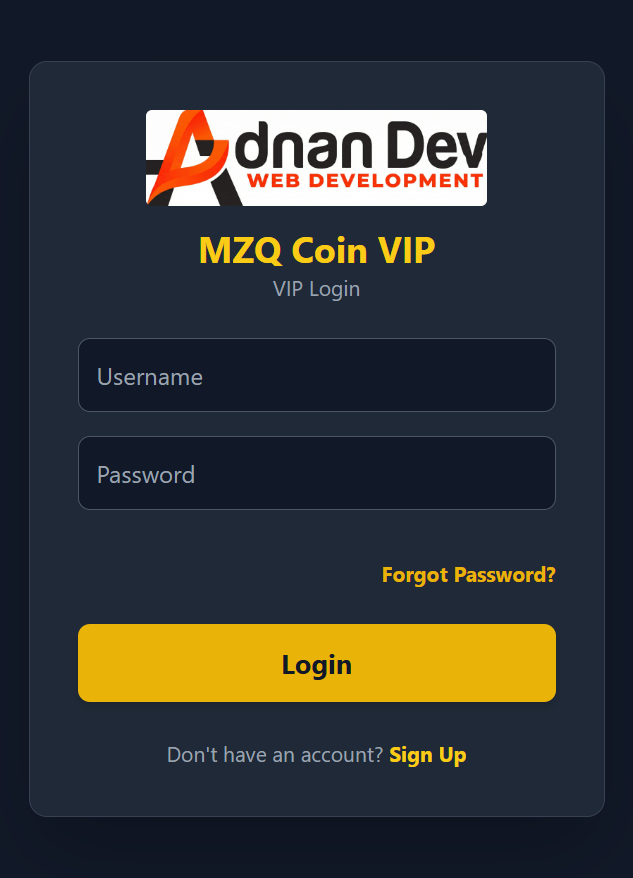
Task: Open the Forgot Password? link
Action: click(469, 575)
